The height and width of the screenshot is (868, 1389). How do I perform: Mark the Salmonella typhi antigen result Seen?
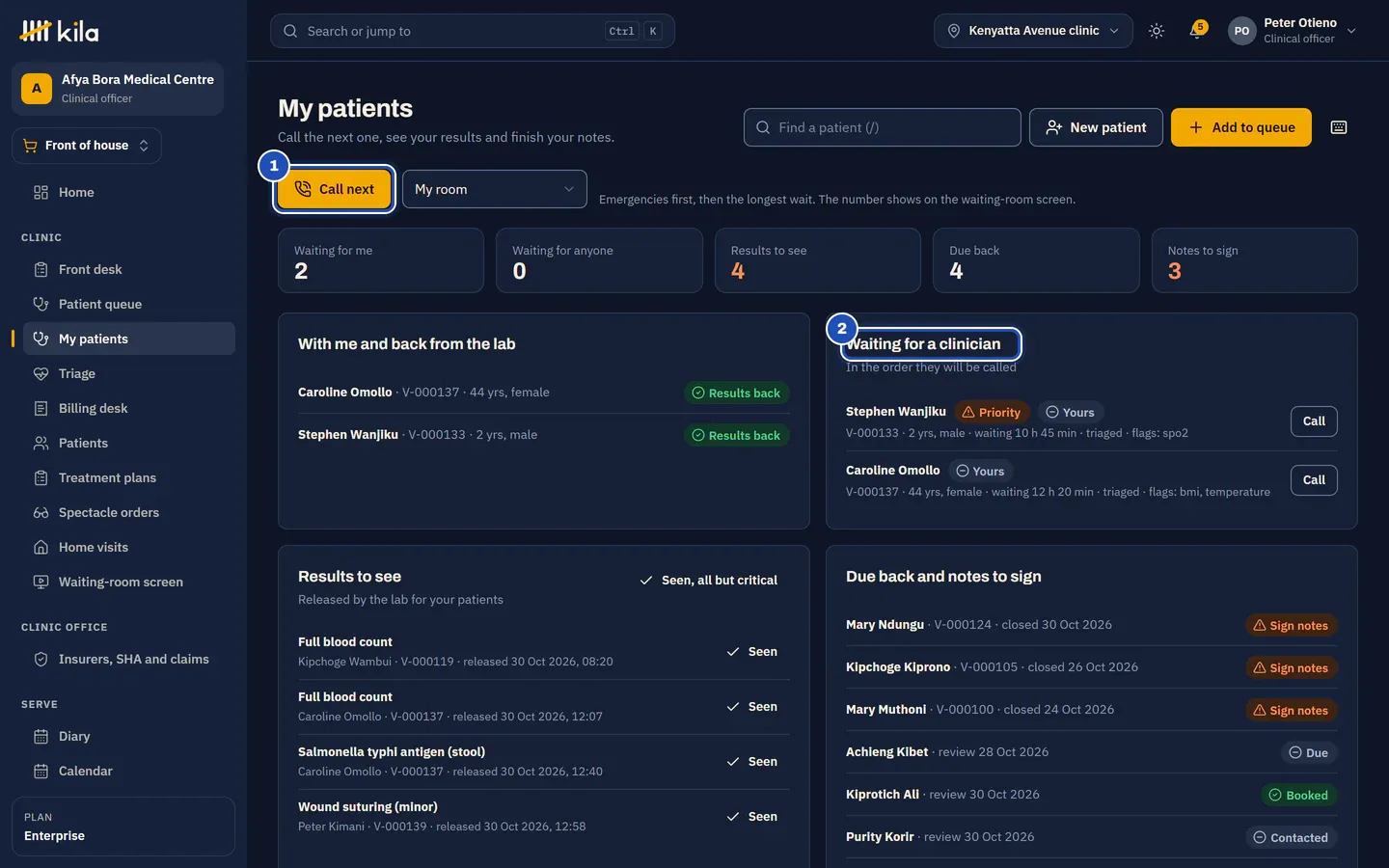752,762
